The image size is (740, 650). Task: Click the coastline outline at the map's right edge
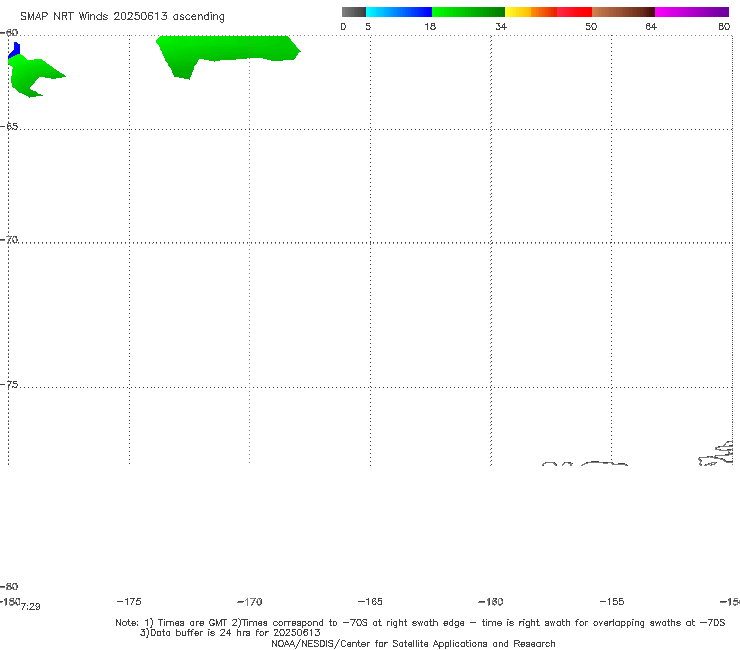coord(716,454)
